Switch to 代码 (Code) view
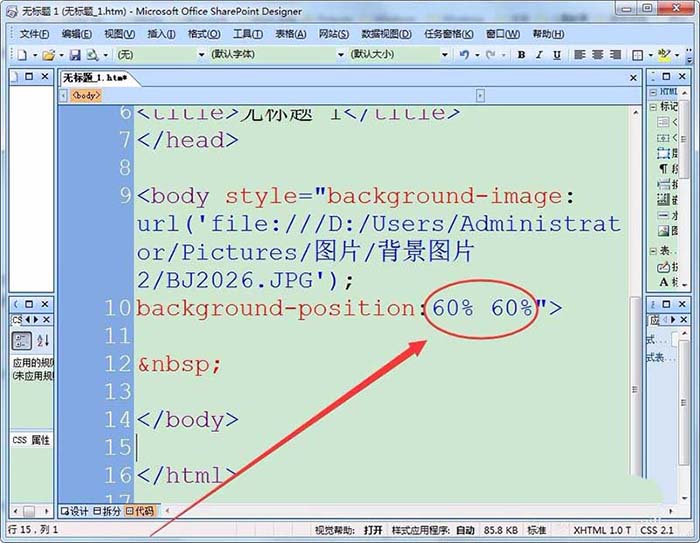 click(140, 511)
